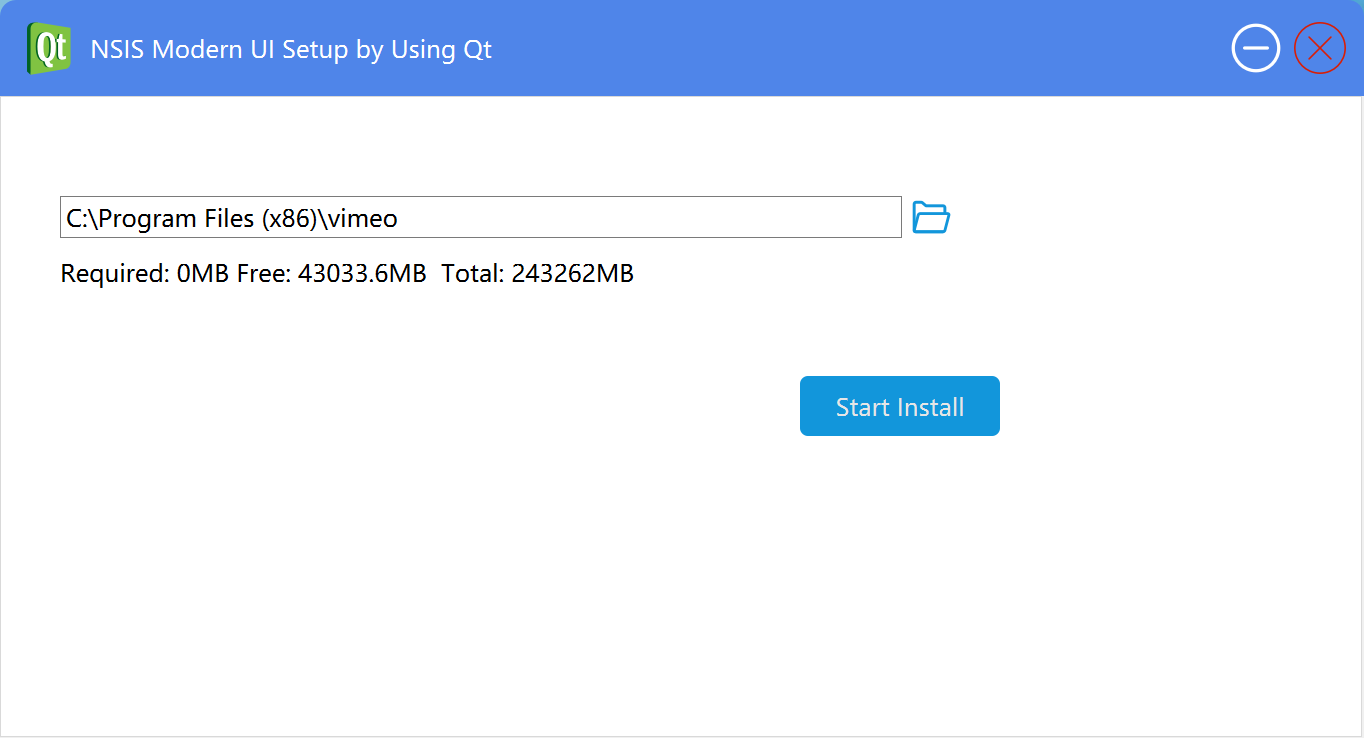This screenshot has height=738, width=1364.
Task: Click the NSIS Modern UI Setup title text
Action: click(220, 49)
